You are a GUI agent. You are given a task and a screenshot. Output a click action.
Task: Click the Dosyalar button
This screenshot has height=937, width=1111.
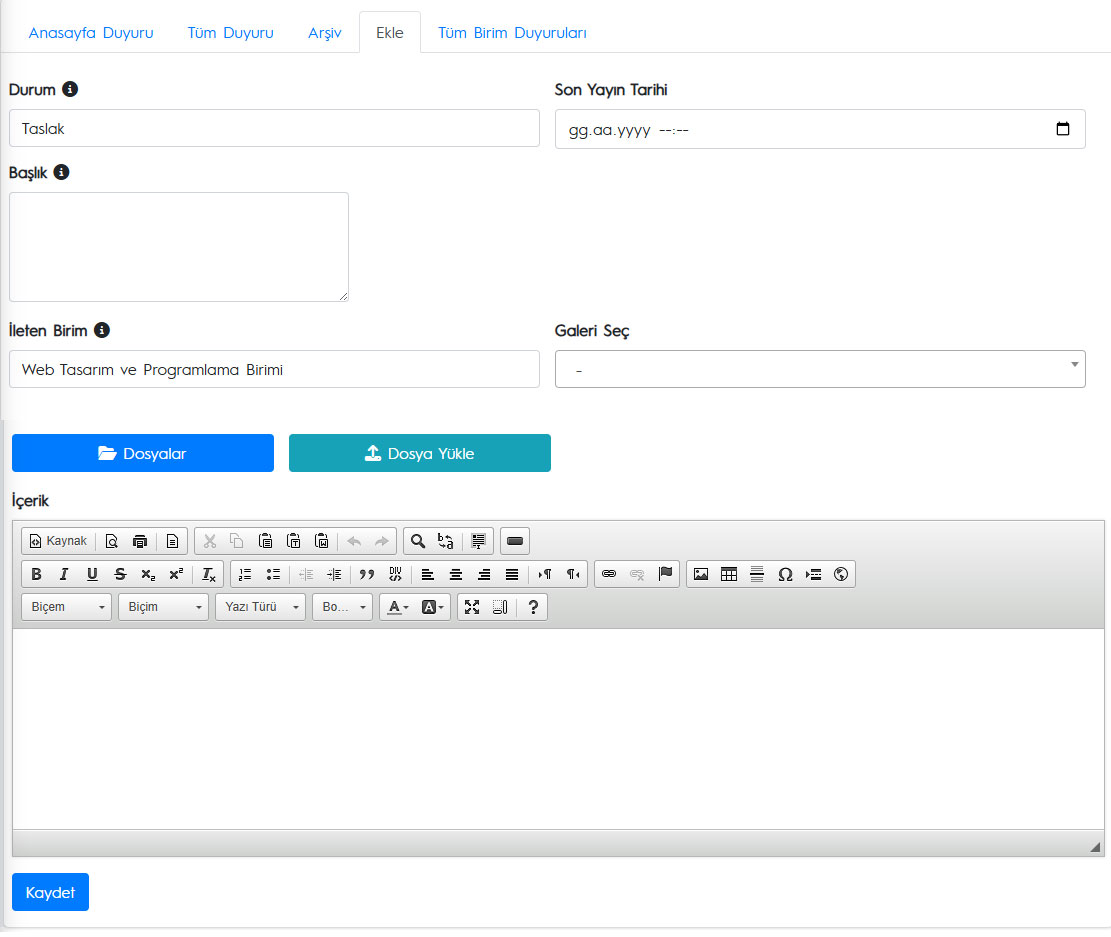pyautogui.click(x=143, y=453)
